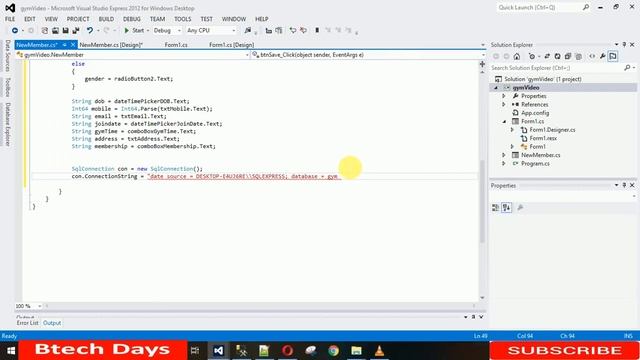Collapse the gymVideo project node

496,88
